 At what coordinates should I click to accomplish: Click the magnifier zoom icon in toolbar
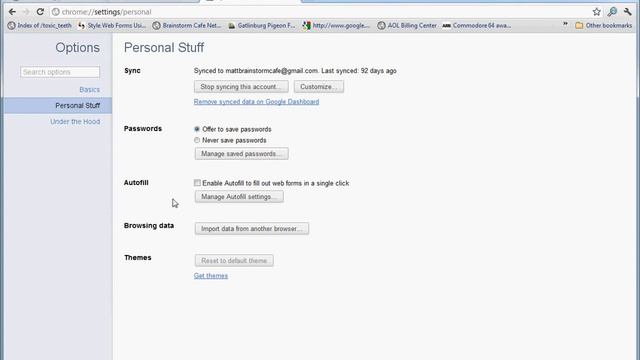(x=612, y=12)
